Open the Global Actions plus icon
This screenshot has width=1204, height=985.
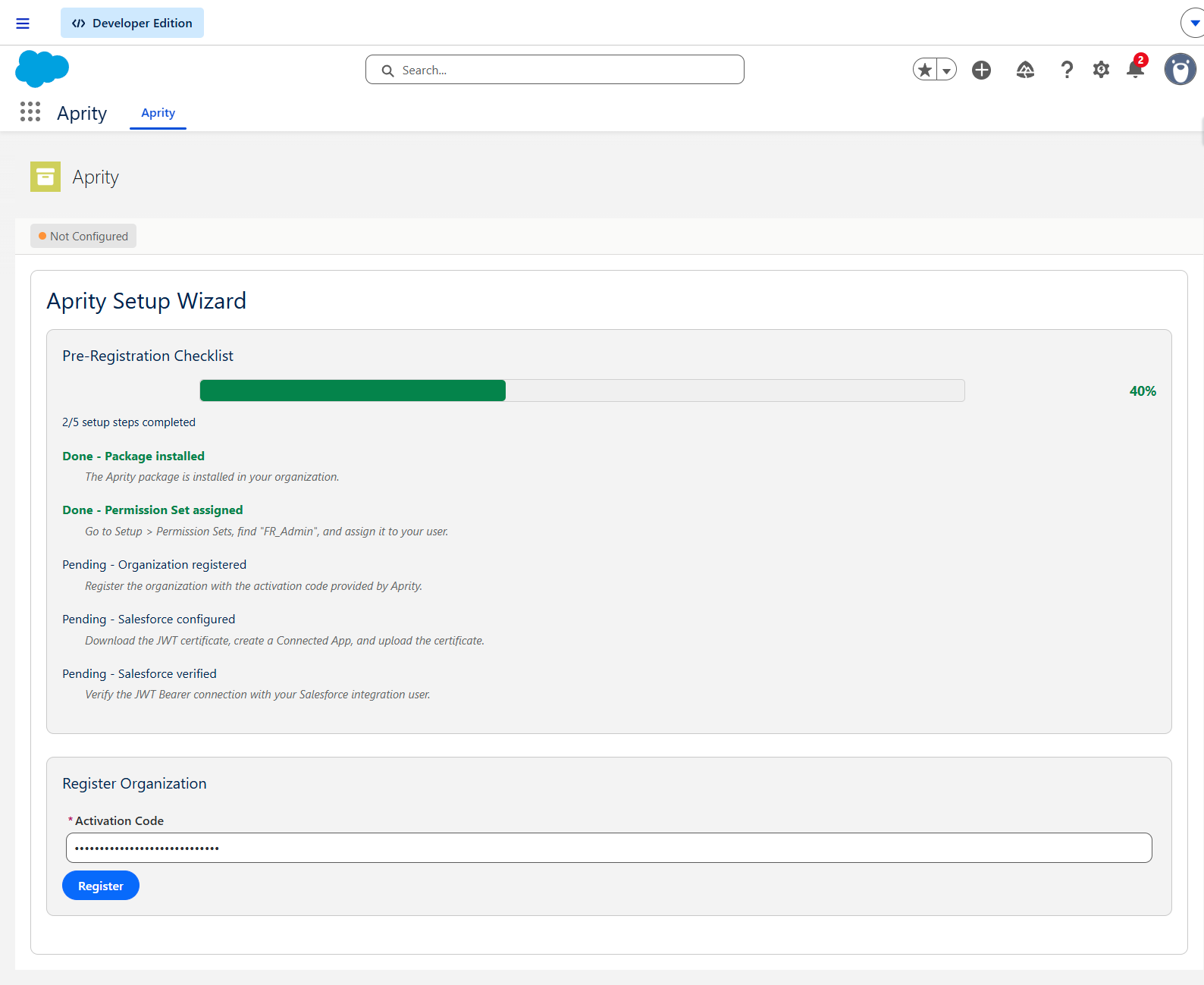click(982, 70)
